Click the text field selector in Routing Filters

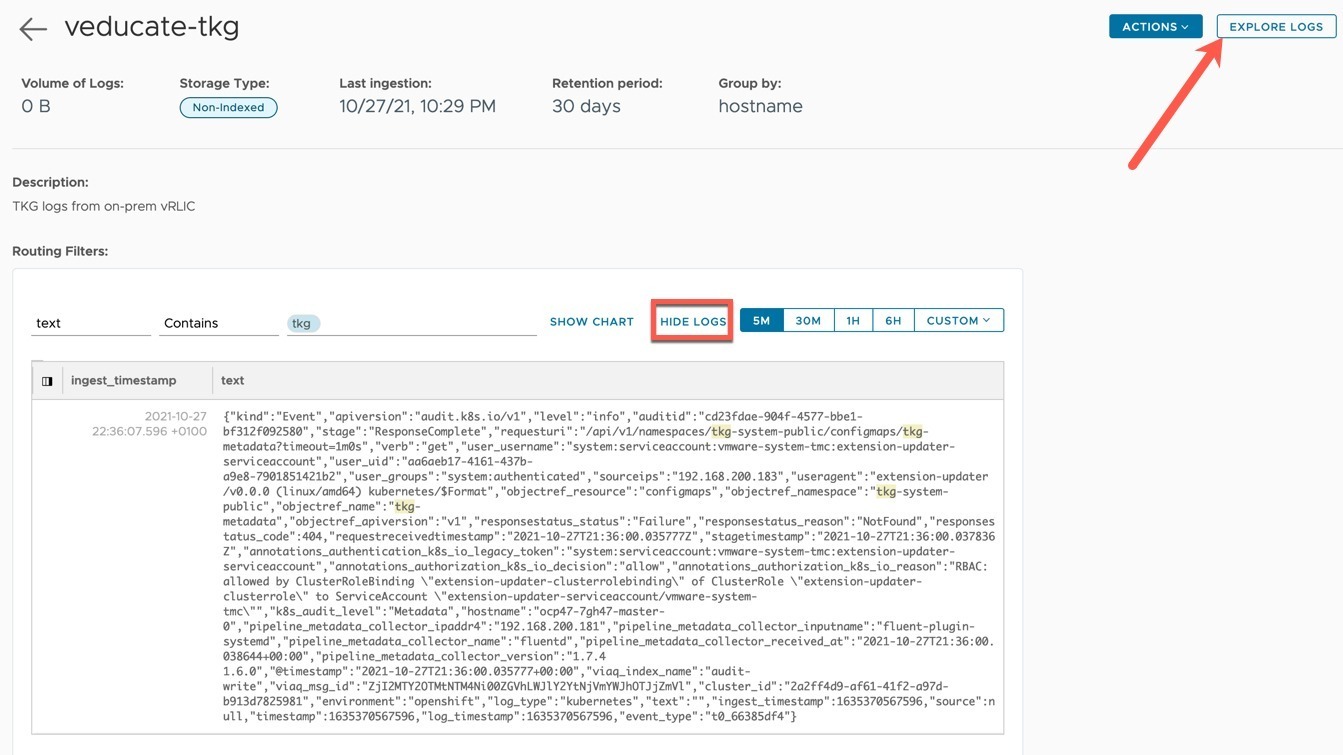[x=91, y=323]
